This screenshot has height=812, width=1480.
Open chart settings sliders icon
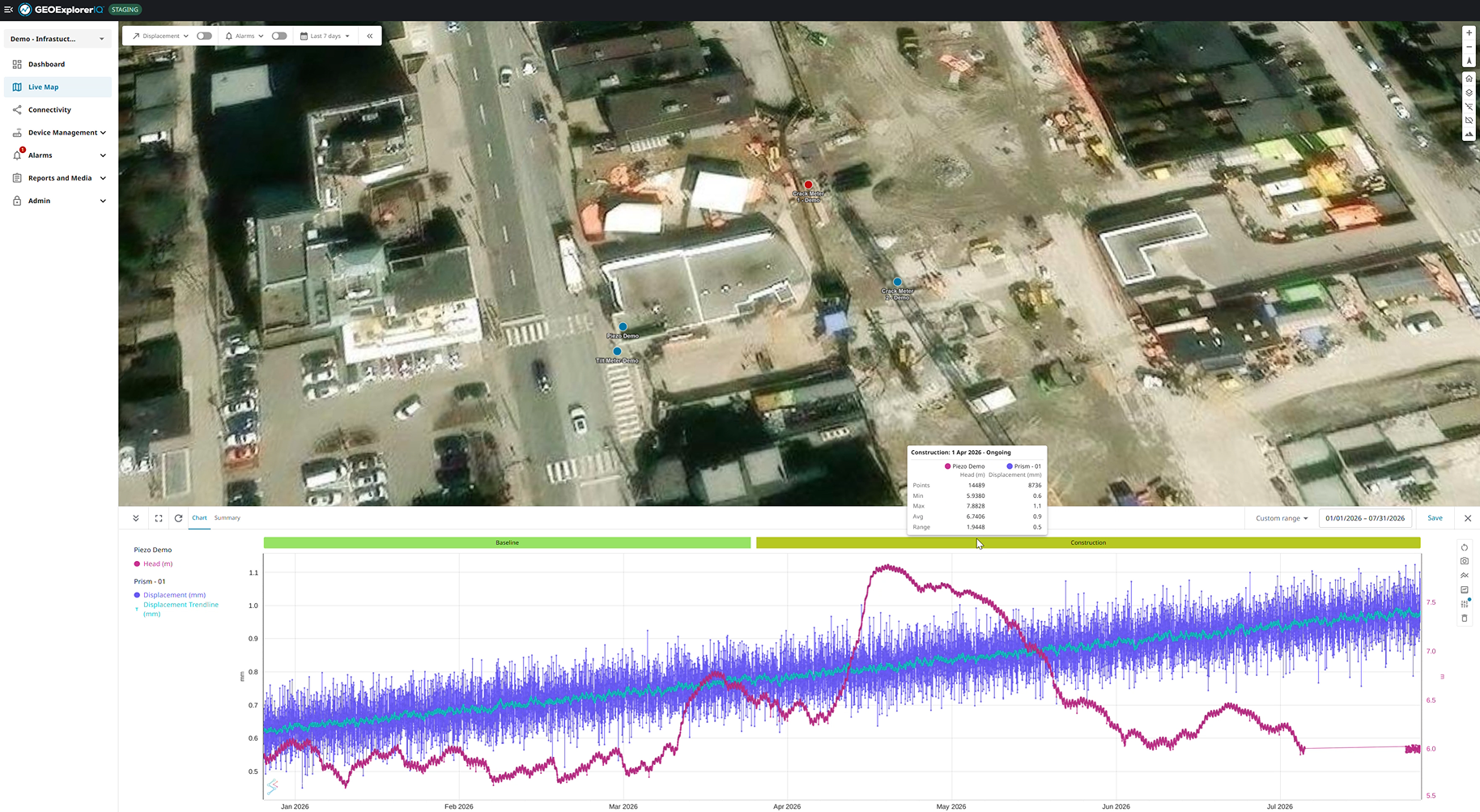(1464, 604)
